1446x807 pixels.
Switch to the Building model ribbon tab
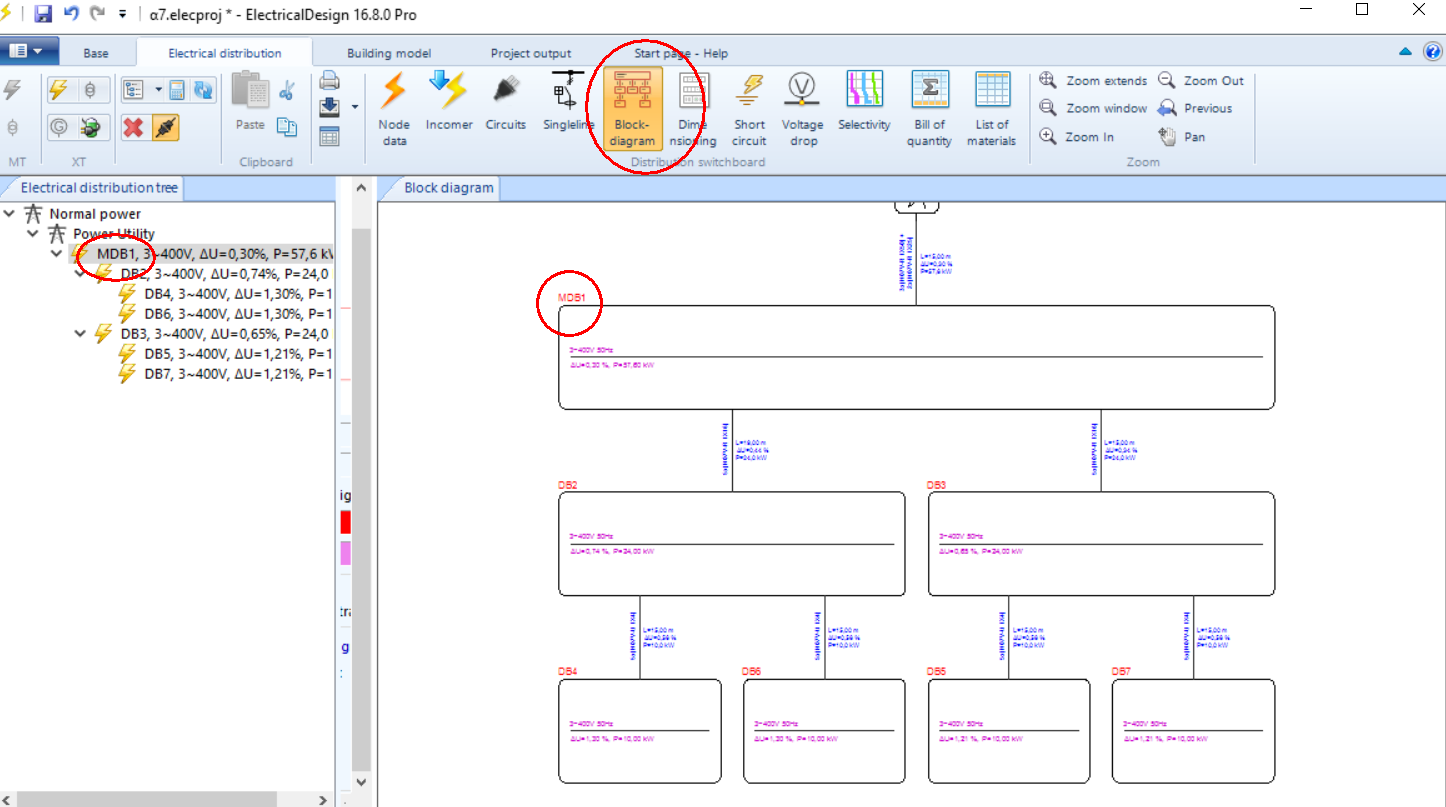[x=388, y=52]
